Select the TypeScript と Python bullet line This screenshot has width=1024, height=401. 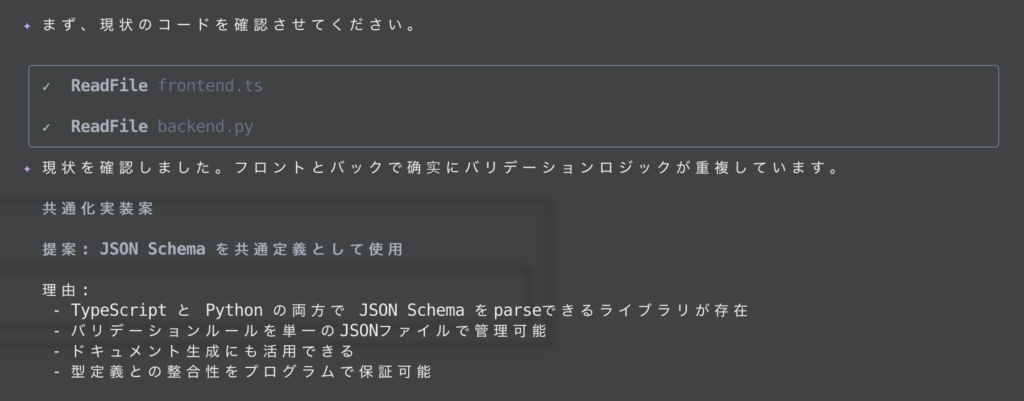point(400,310)
